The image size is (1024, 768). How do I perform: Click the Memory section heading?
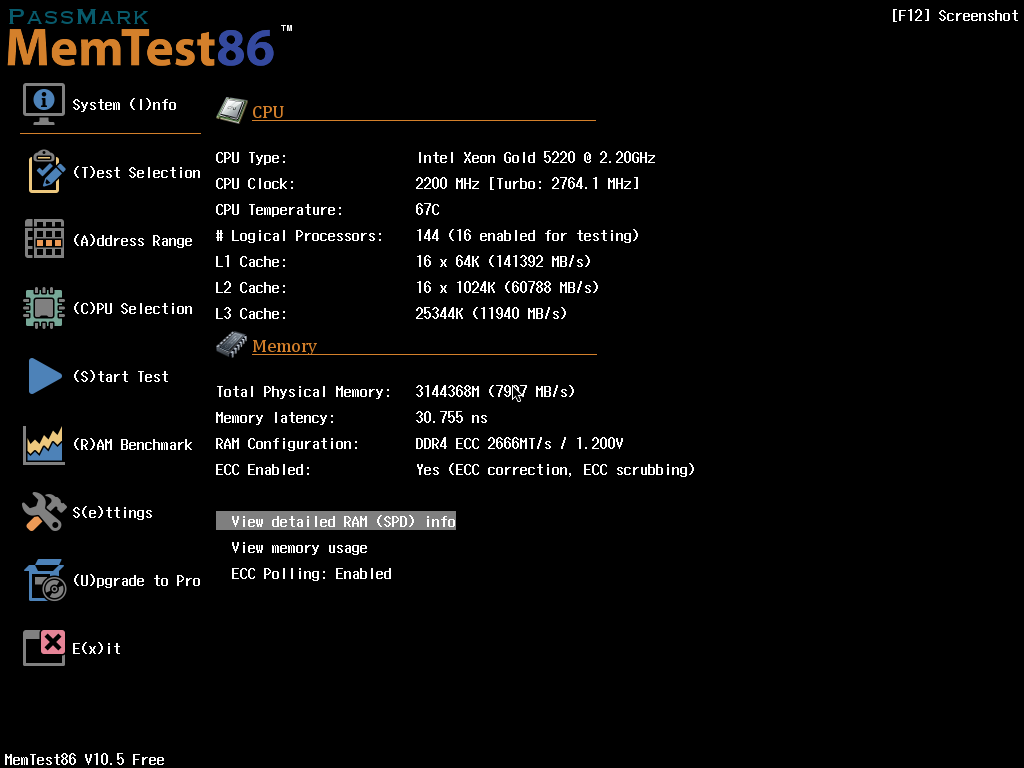(x=284, y=345)
